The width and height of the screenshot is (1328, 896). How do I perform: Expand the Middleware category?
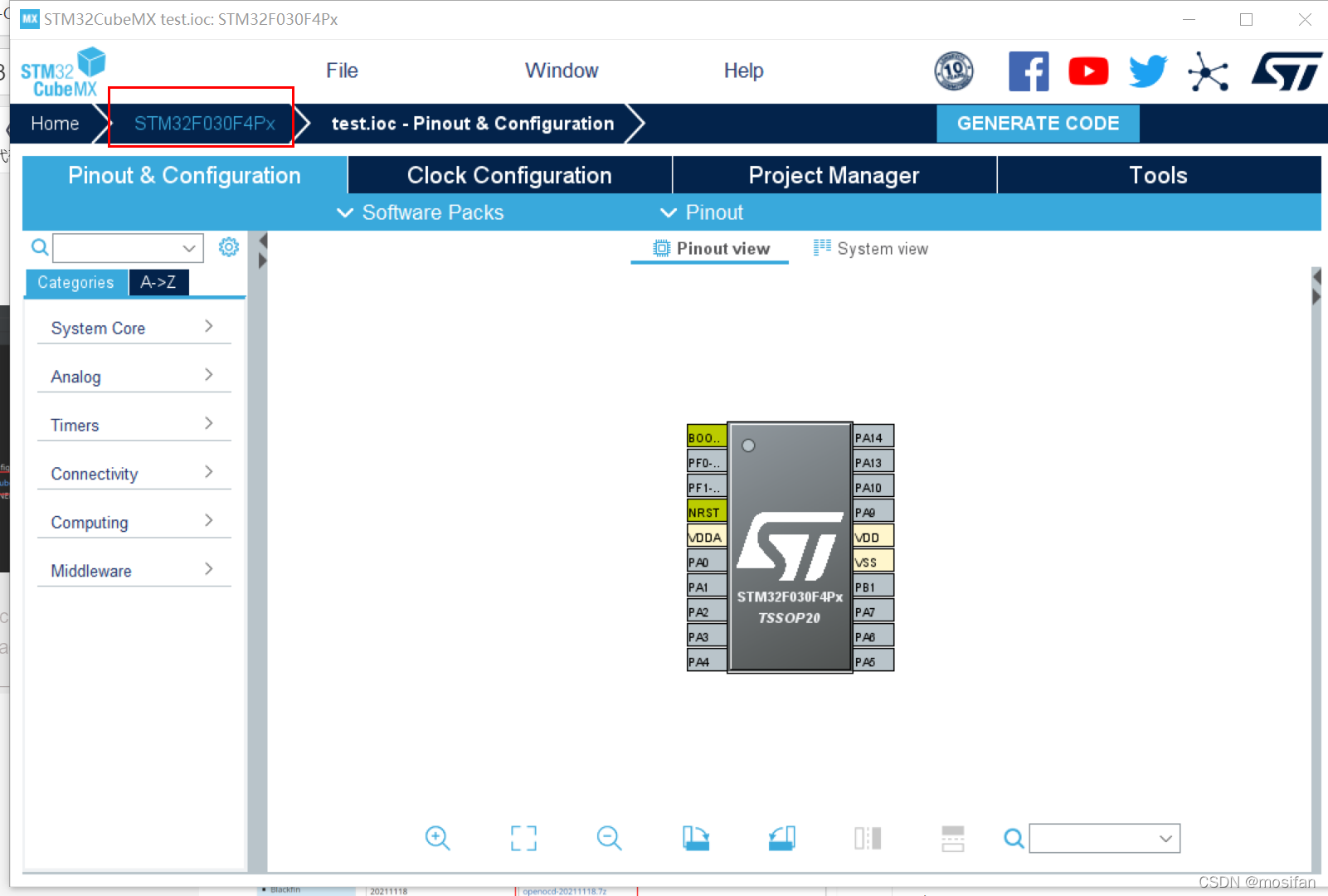point(134,570)
